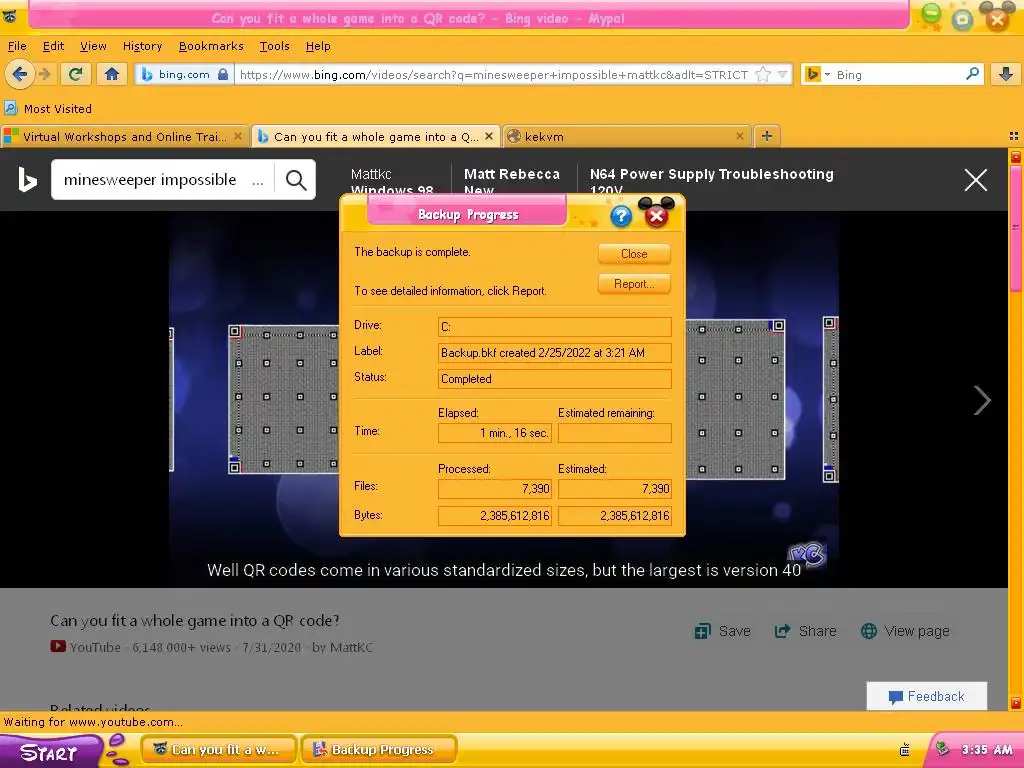Open the Matt Rebecca related video

(511, 182)
